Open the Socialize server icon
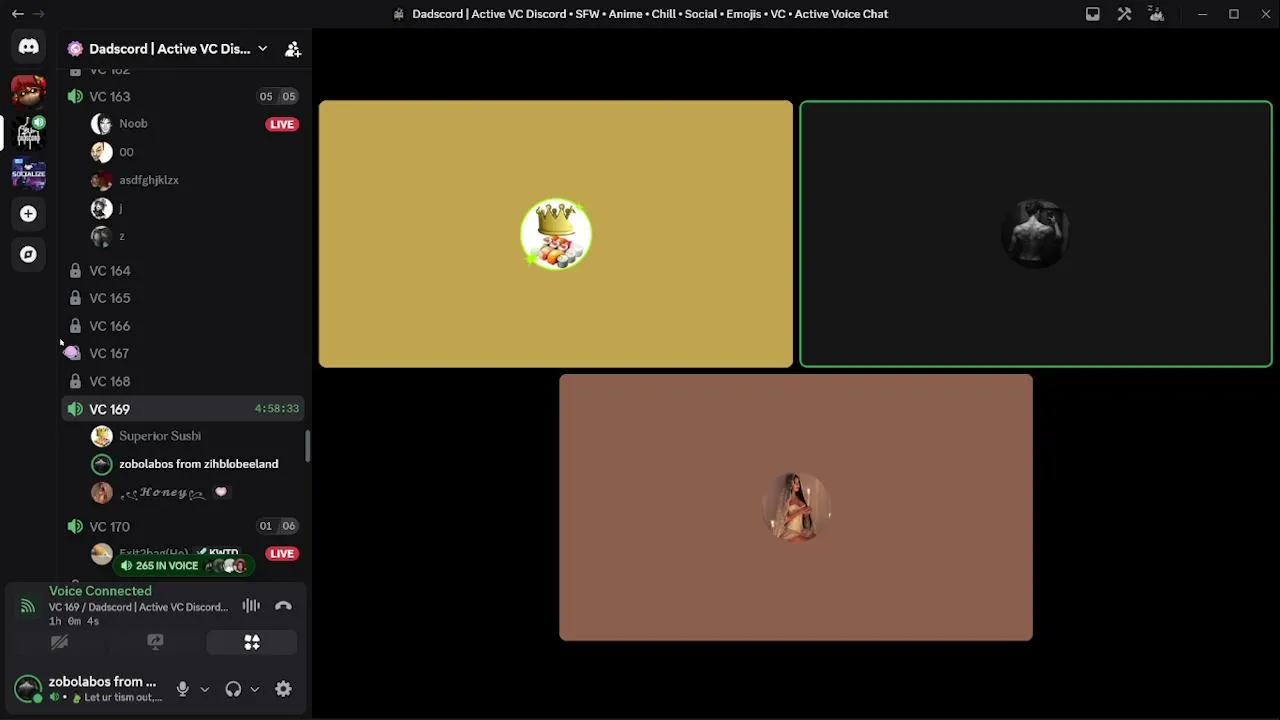1280x720 pixels. click(x=28, y=173)
